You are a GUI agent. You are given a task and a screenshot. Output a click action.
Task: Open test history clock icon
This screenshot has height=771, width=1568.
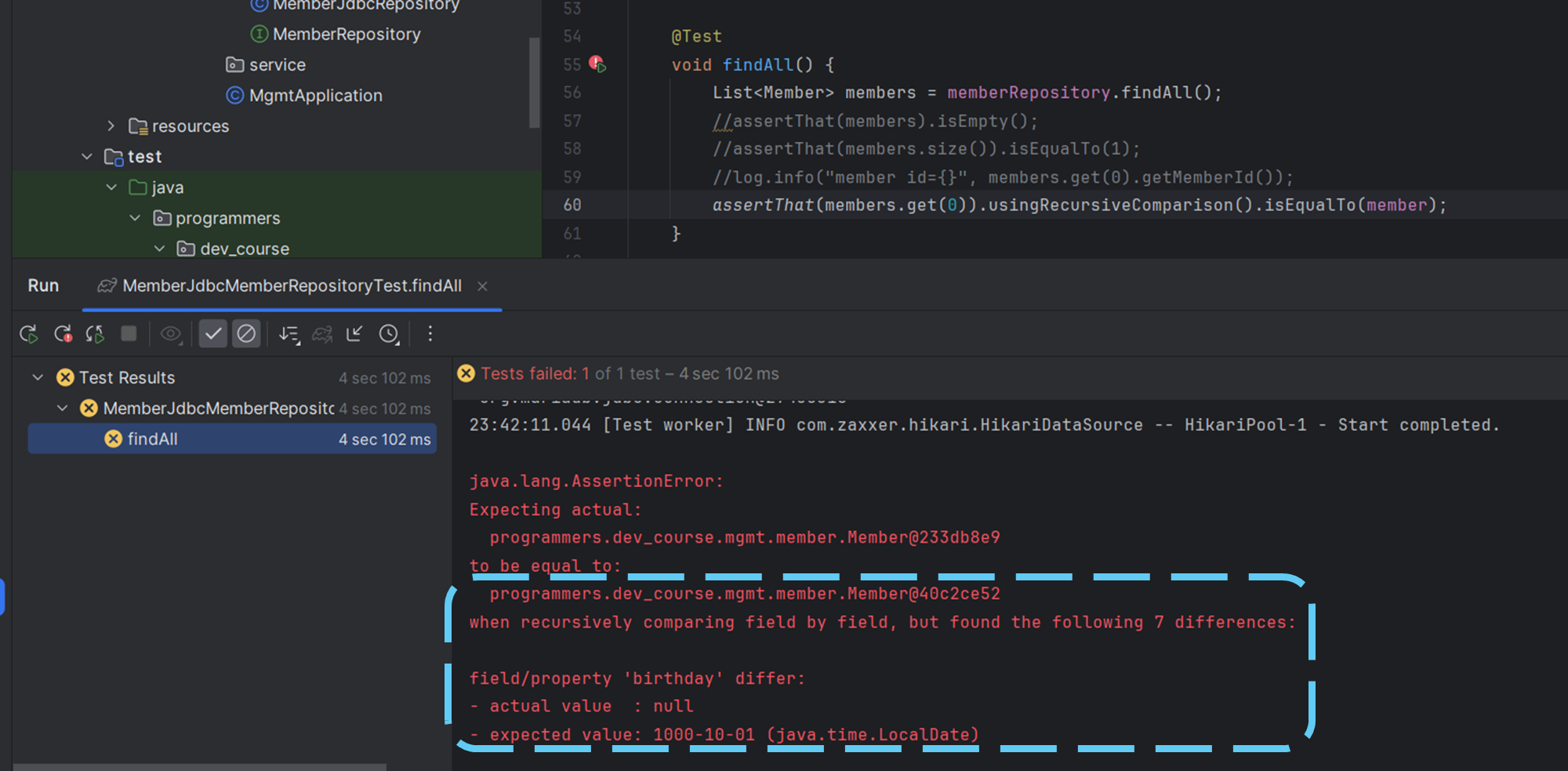click(x=389, y=334)
